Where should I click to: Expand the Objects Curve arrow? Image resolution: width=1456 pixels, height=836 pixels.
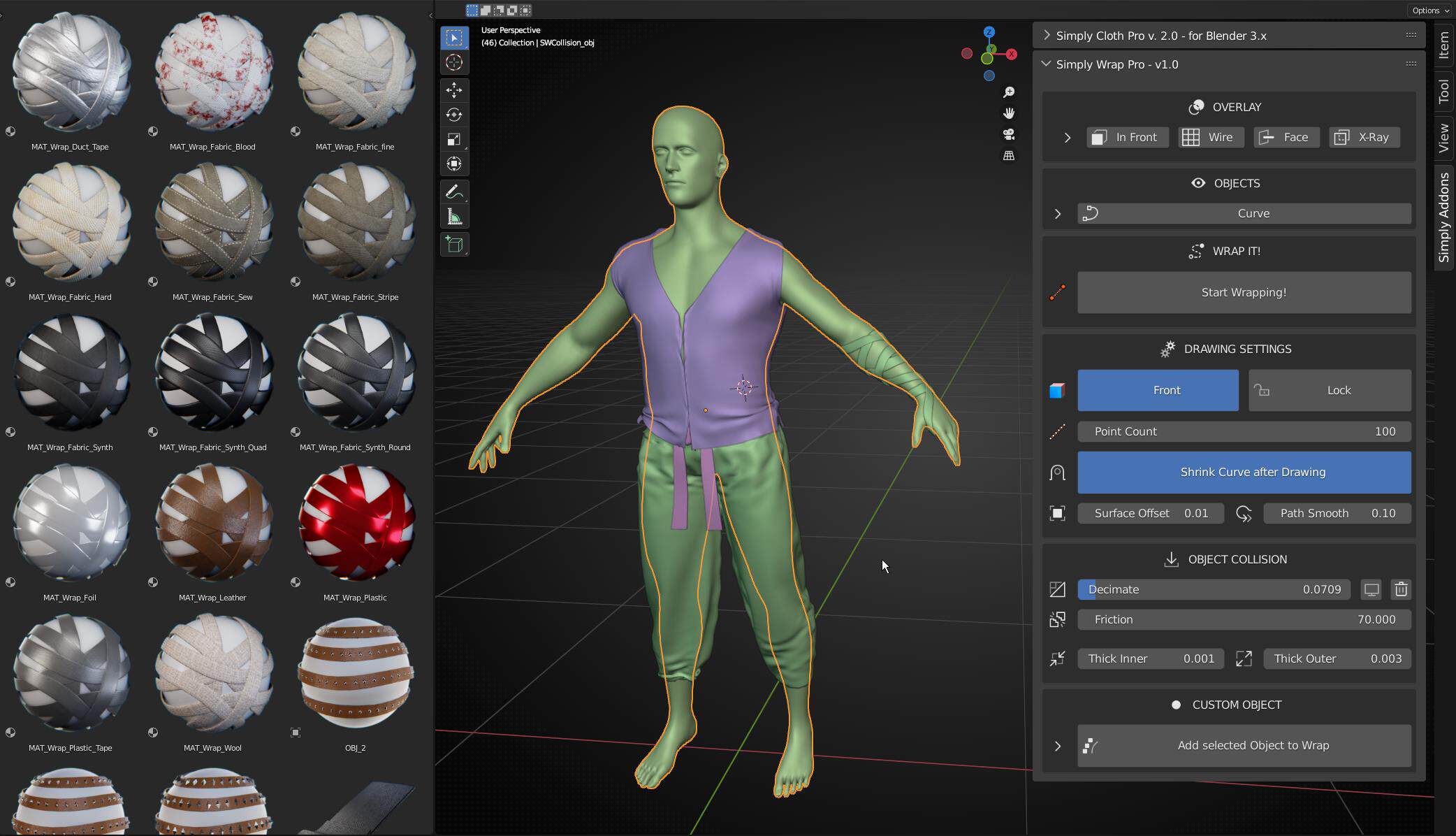tap(1058, 214)
